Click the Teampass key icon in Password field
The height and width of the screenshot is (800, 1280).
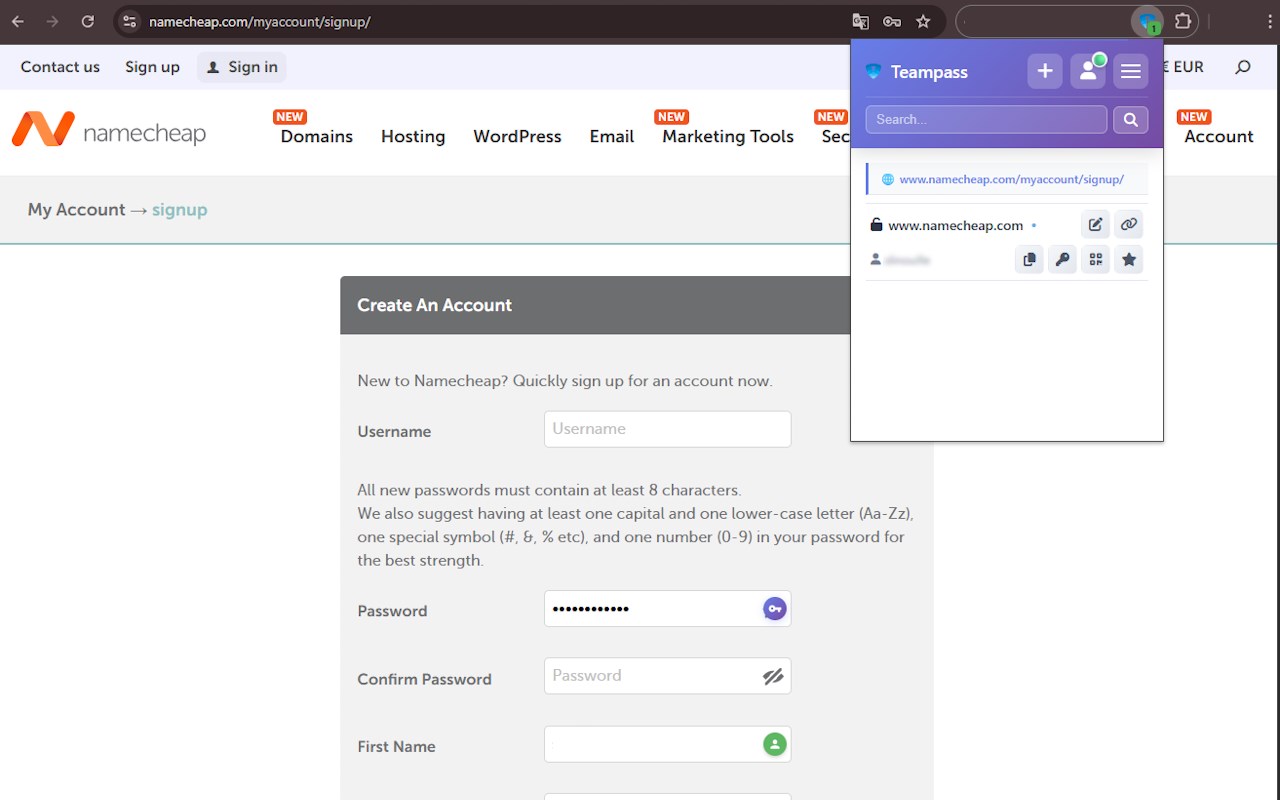coord(774,608)
